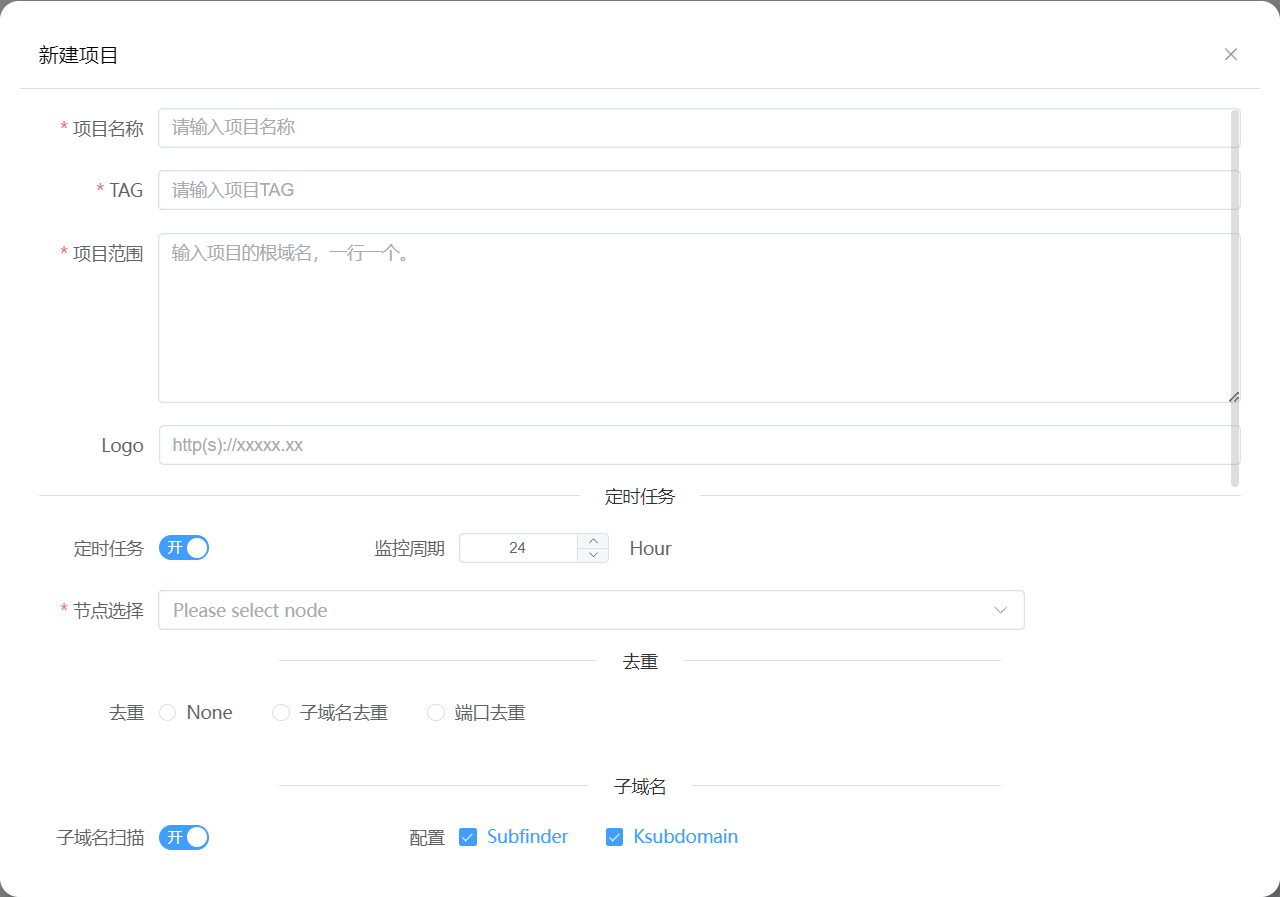
Task: Click the 项目名称 input field
Action: coord(698,128)
